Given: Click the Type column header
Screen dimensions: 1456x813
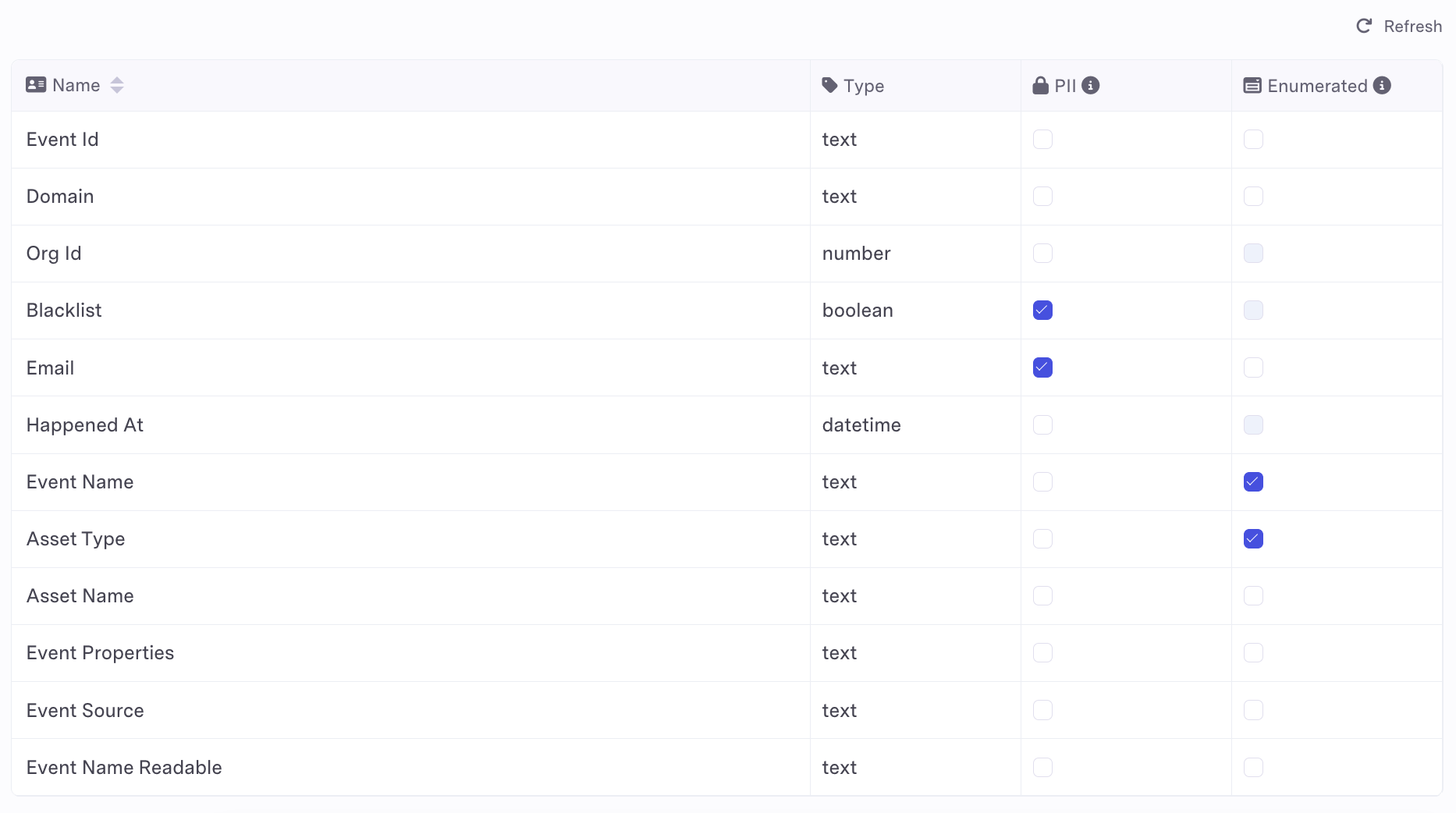Looking at the screenshot, I should [x=863, y=86].
